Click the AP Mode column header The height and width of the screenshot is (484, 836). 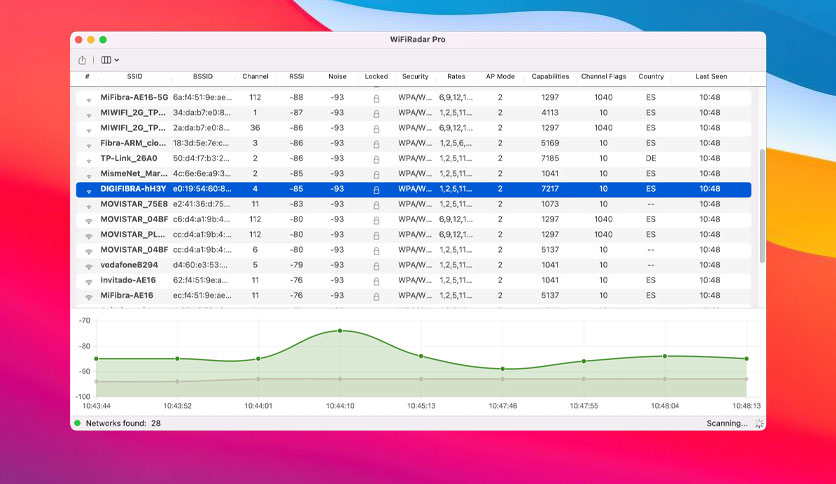pyautogui.click(x=500, y=77)
